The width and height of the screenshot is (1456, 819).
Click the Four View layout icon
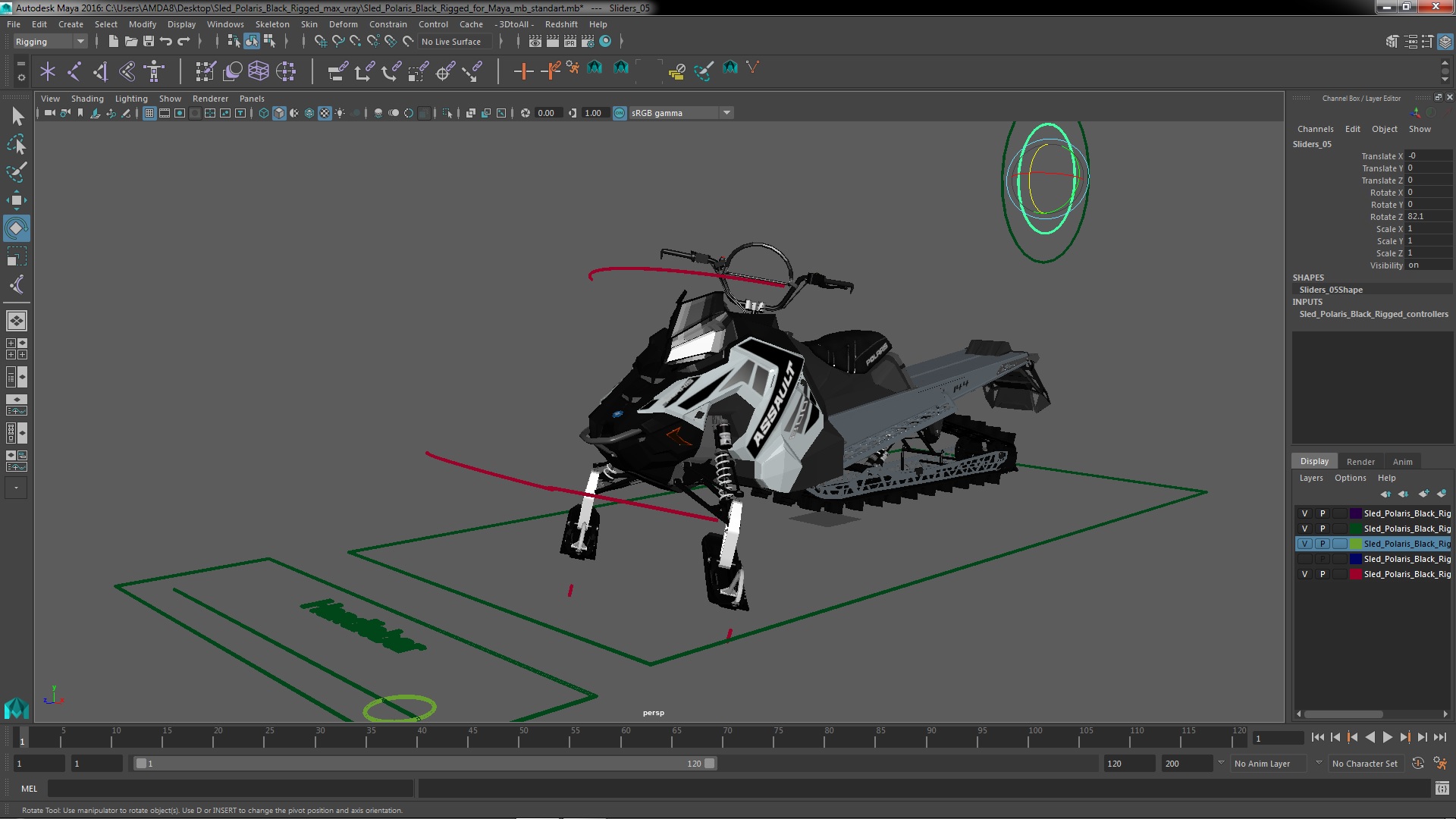pos(17,349)
